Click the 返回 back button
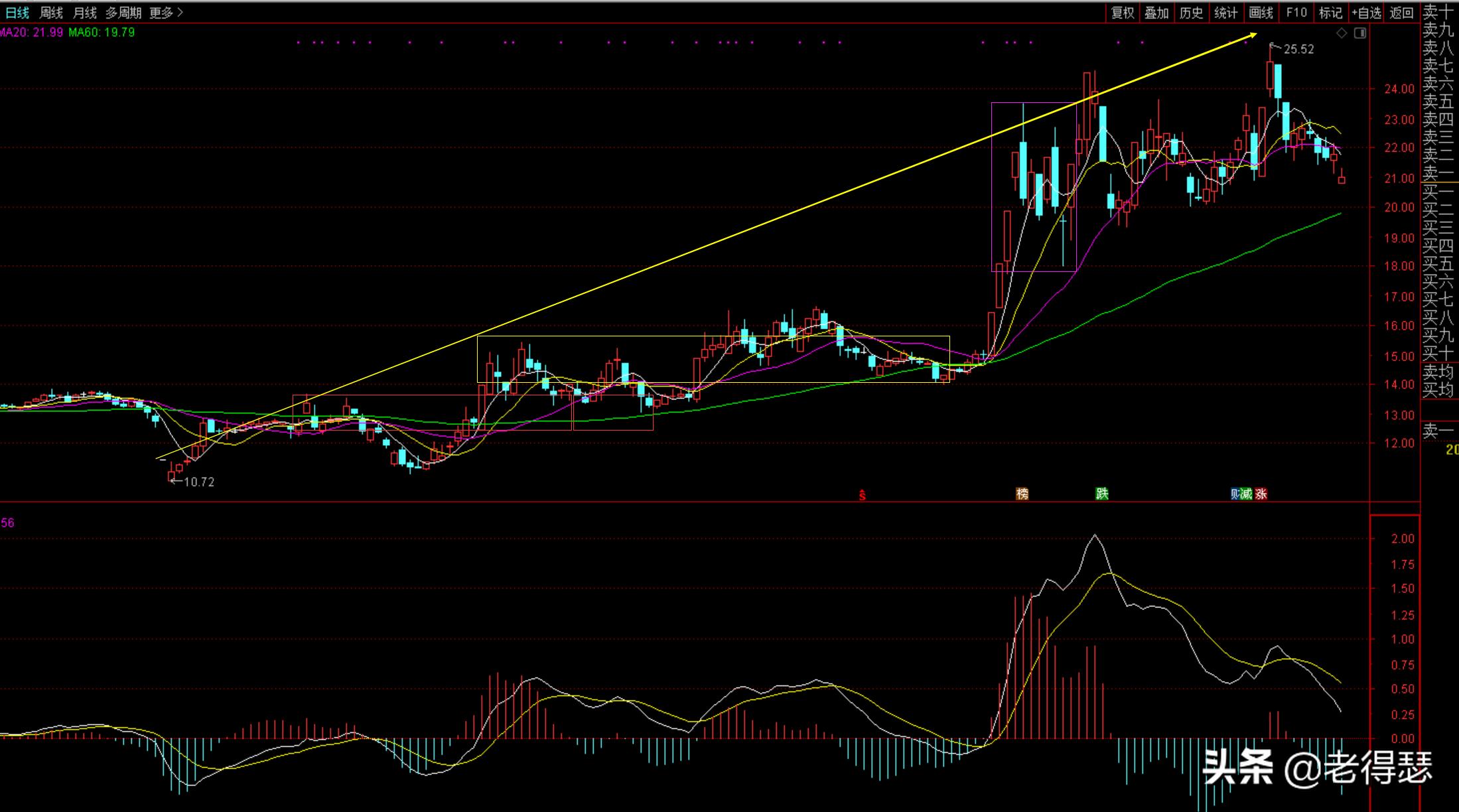The height and width of the screenshot is (812, 1459). coord(1401,13)
